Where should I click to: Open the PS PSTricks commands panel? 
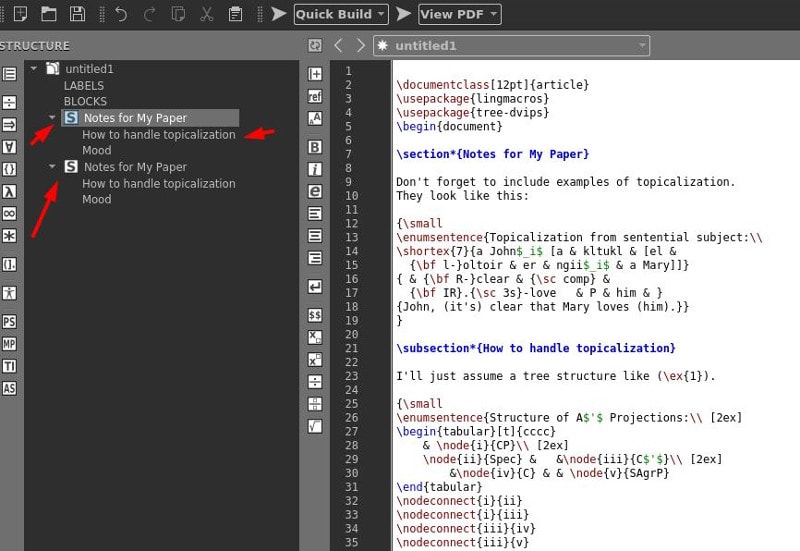click(9, 321)
